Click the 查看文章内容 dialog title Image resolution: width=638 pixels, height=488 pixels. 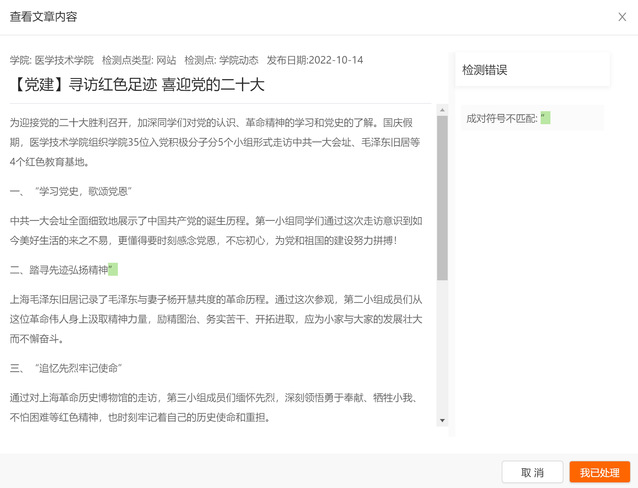43,17
